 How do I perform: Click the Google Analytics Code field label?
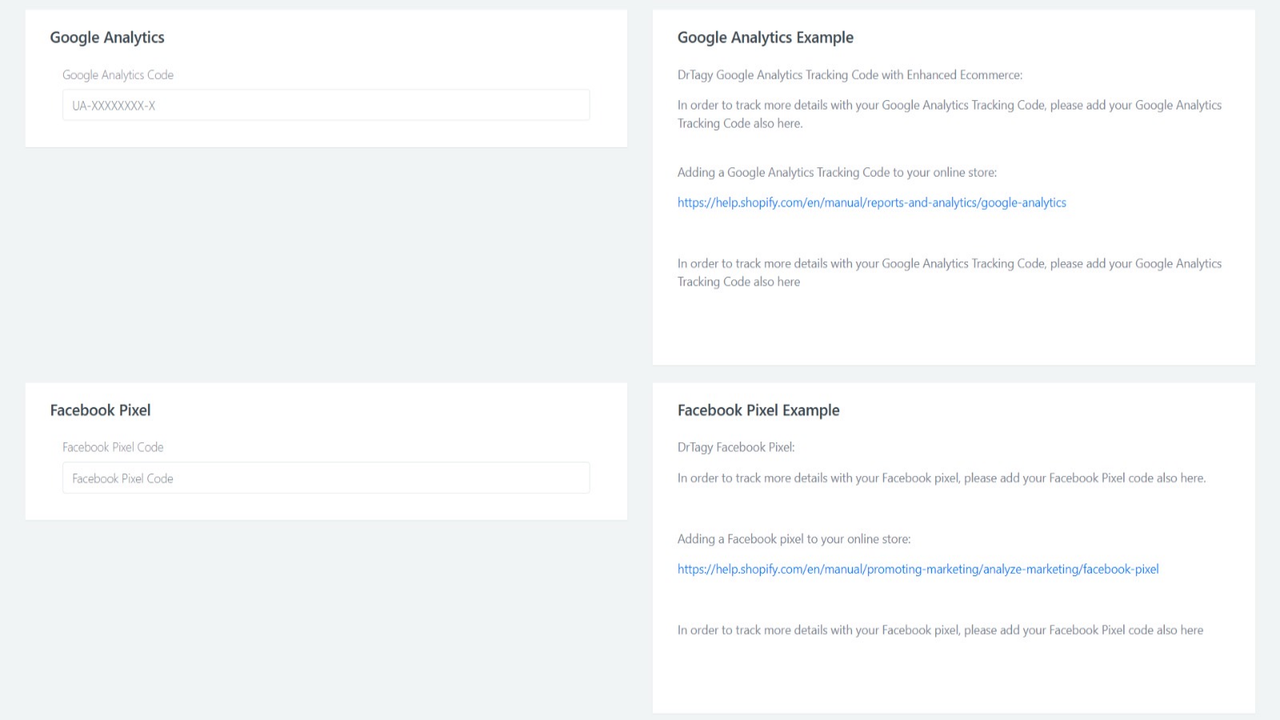(x=118, y=74)
